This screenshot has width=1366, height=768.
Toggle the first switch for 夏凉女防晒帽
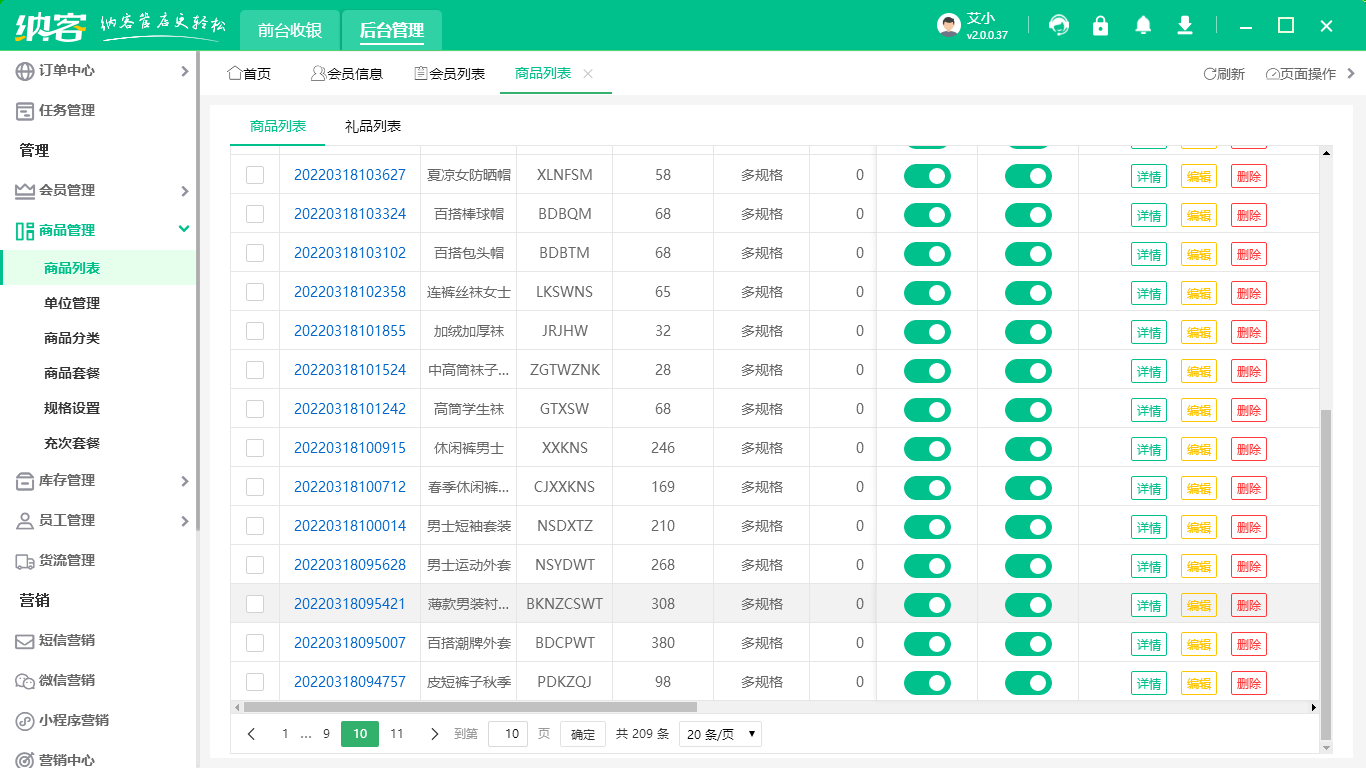click(x=927, y=175)
